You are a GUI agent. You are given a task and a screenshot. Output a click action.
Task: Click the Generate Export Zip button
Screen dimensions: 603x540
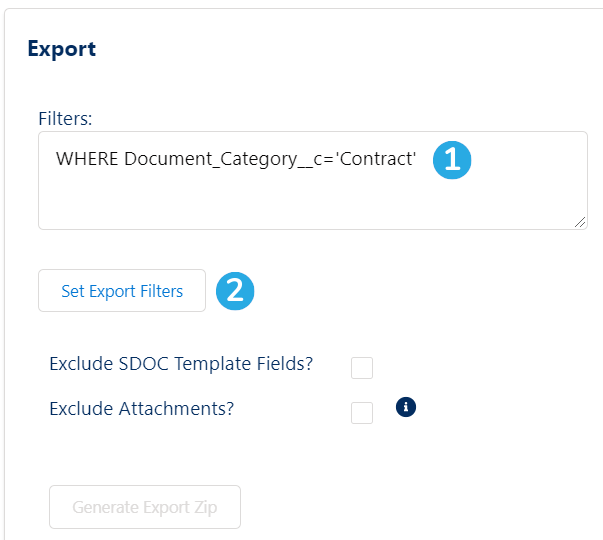145,507
